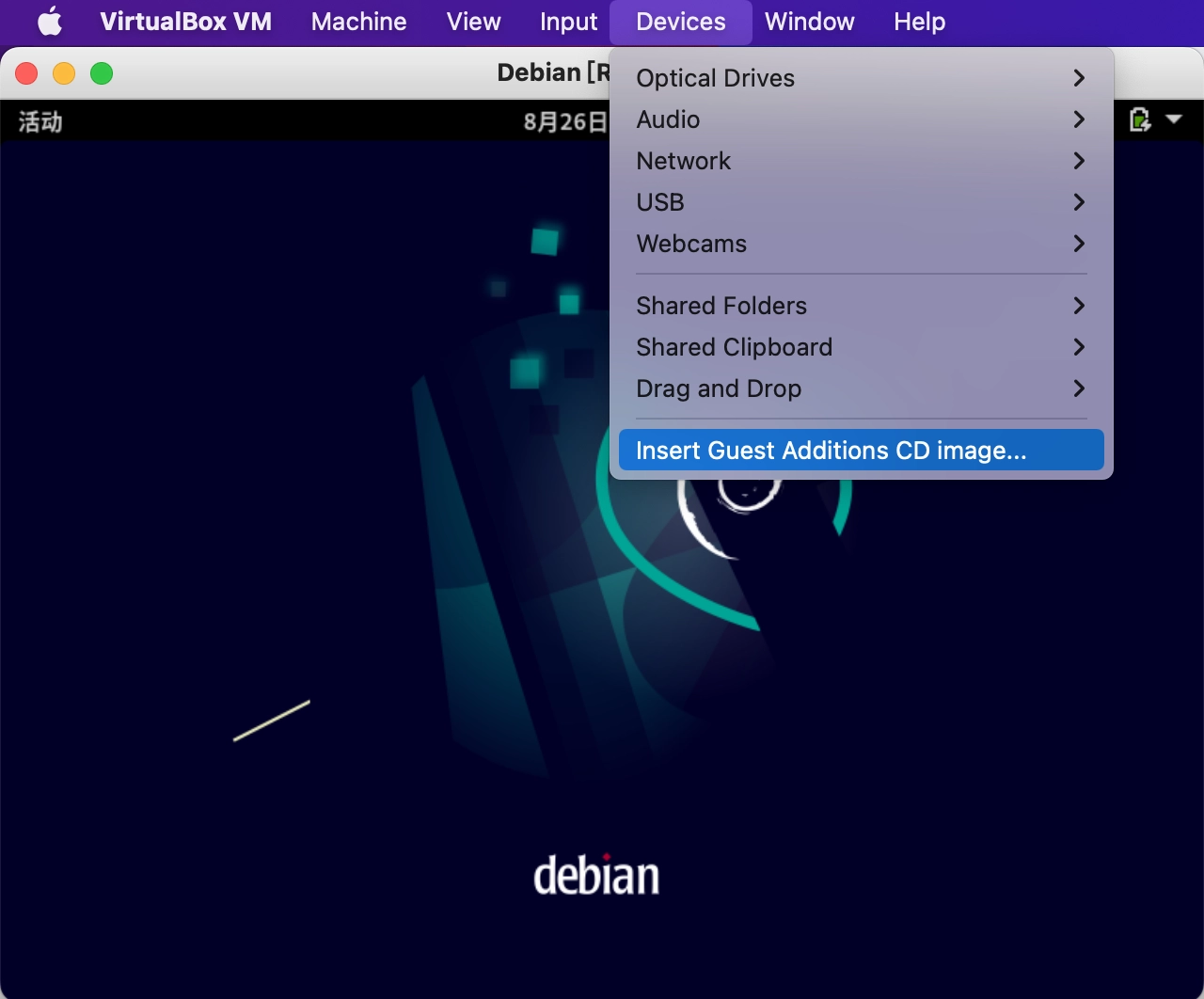Expand the Network submenu
Viewport: 1204px width, 999px height.
point(862,161)
